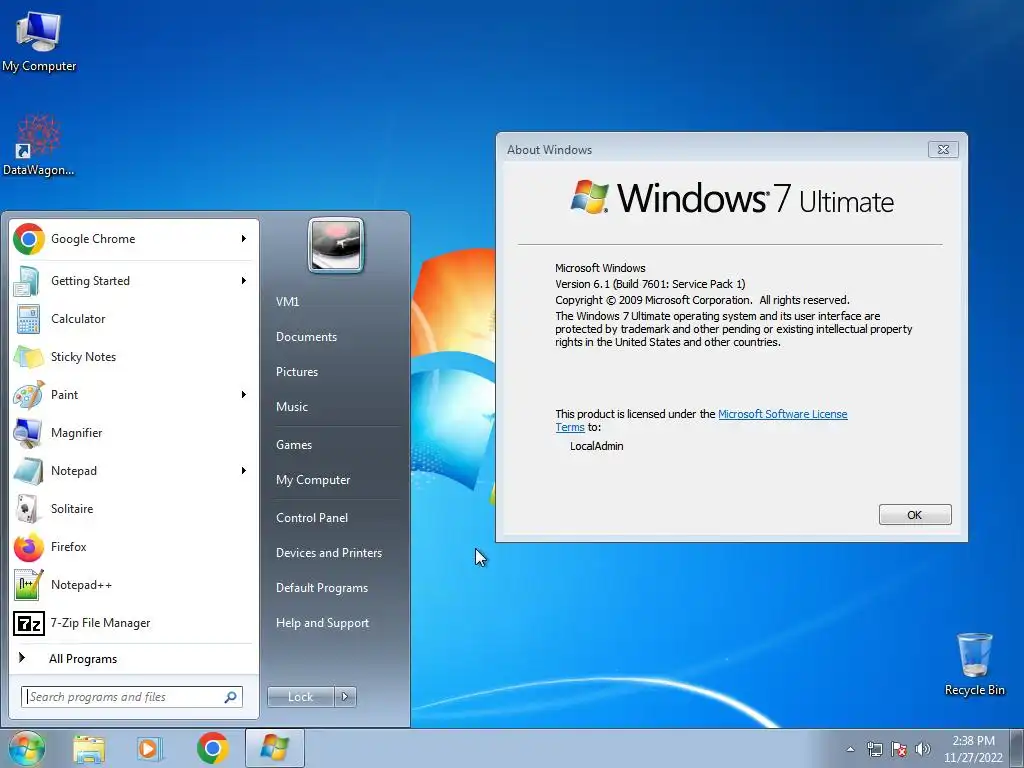Image resolution: width=1024 pixels, height=768 pixels.
Task: Click the taskbar clock and date
Action: (x=973, y=749)
